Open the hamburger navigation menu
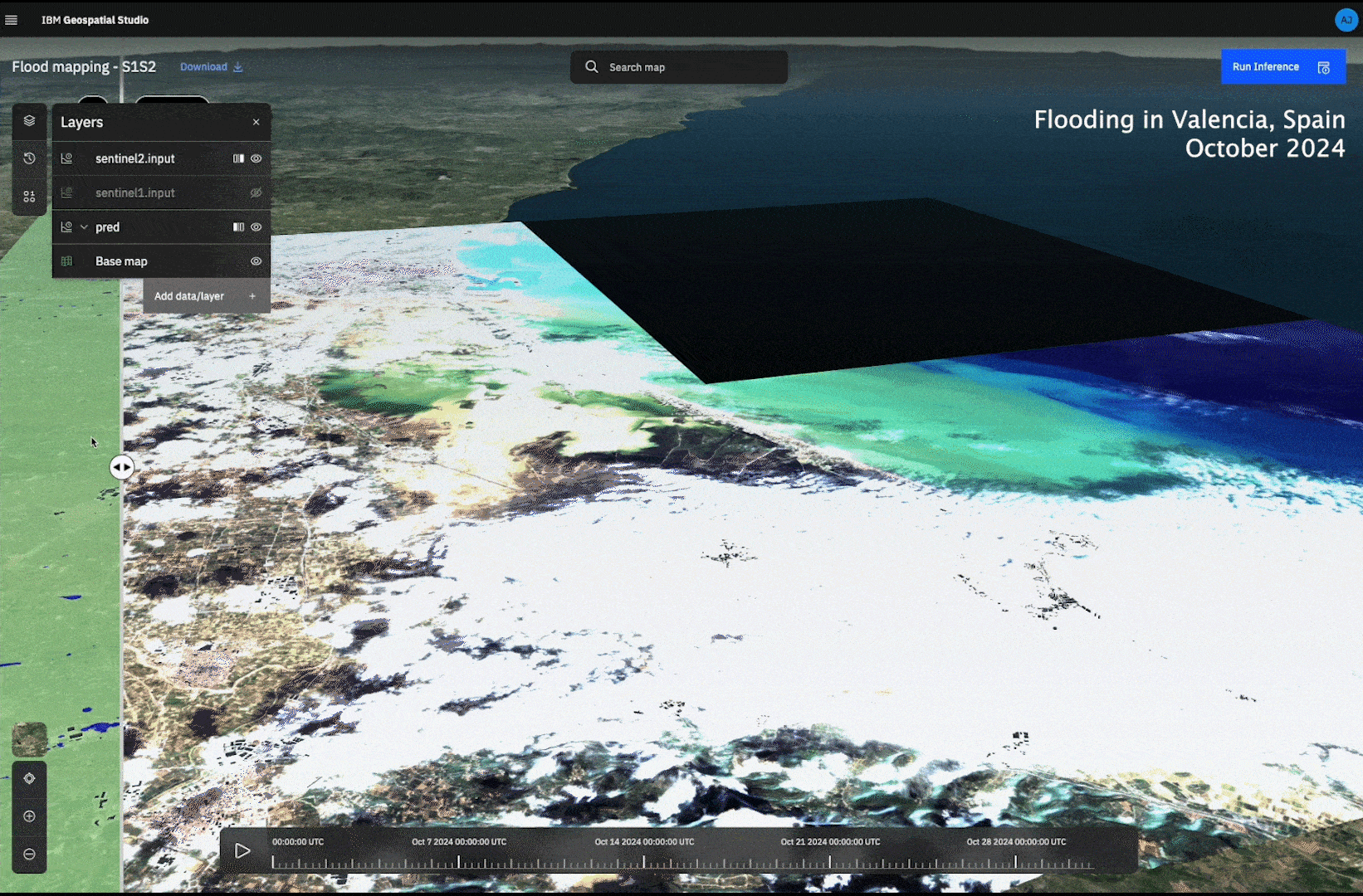The width and height of the screenshot is (1363, 896). tap(12, 20)
